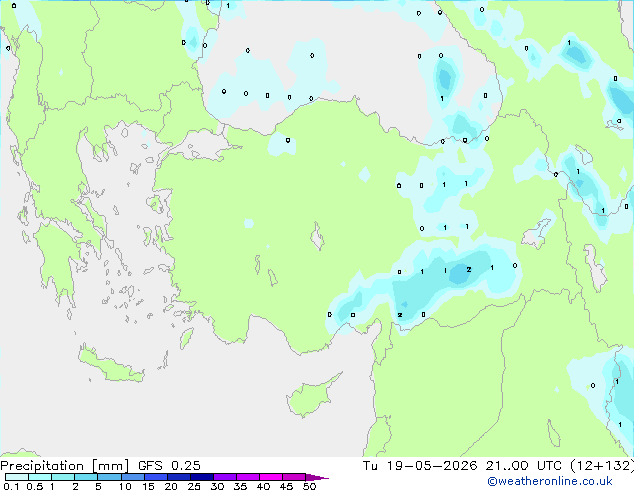The height and width of the screenshot is (490, 634).
Task: Click the island of Crete on map
Action: (x=111, y=364)
